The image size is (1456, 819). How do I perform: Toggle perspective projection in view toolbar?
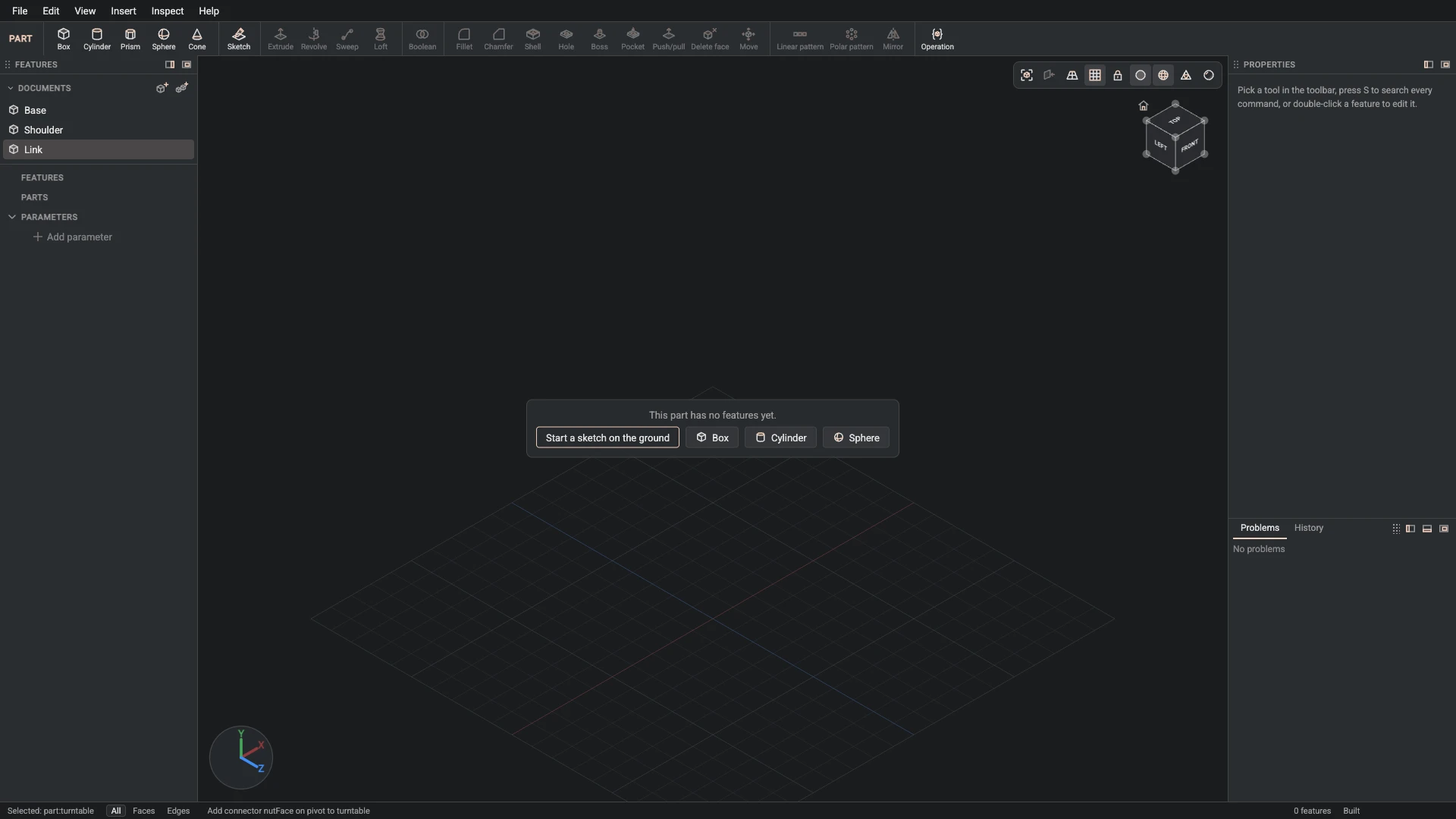1072,75
